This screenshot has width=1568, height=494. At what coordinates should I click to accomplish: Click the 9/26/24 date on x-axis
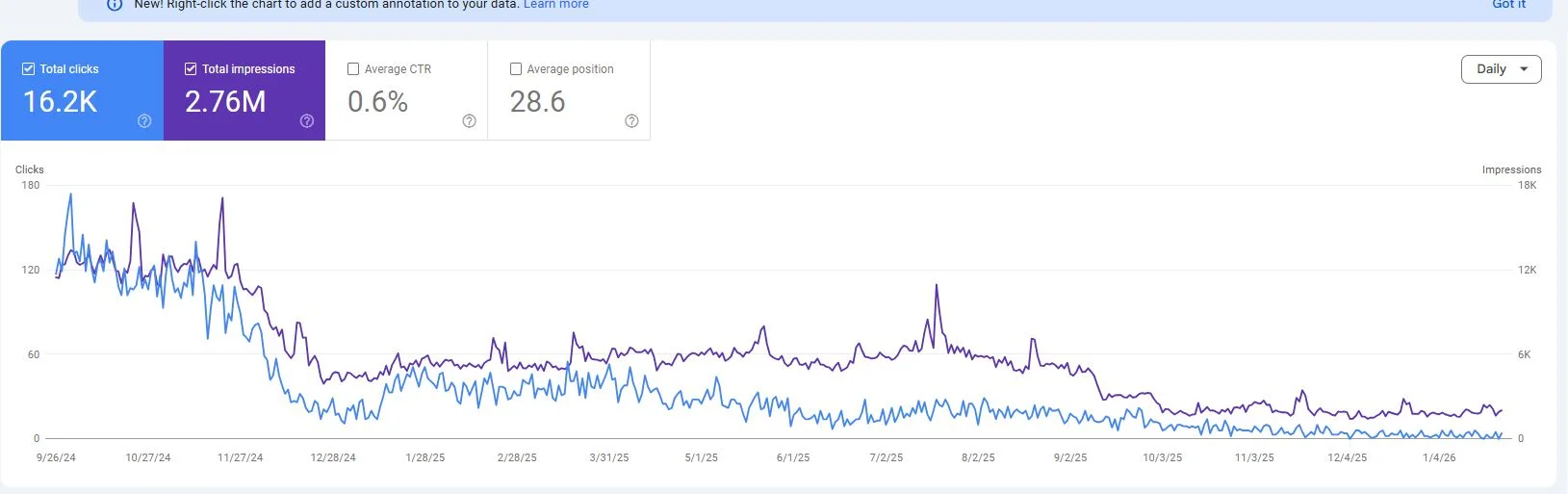56,457
